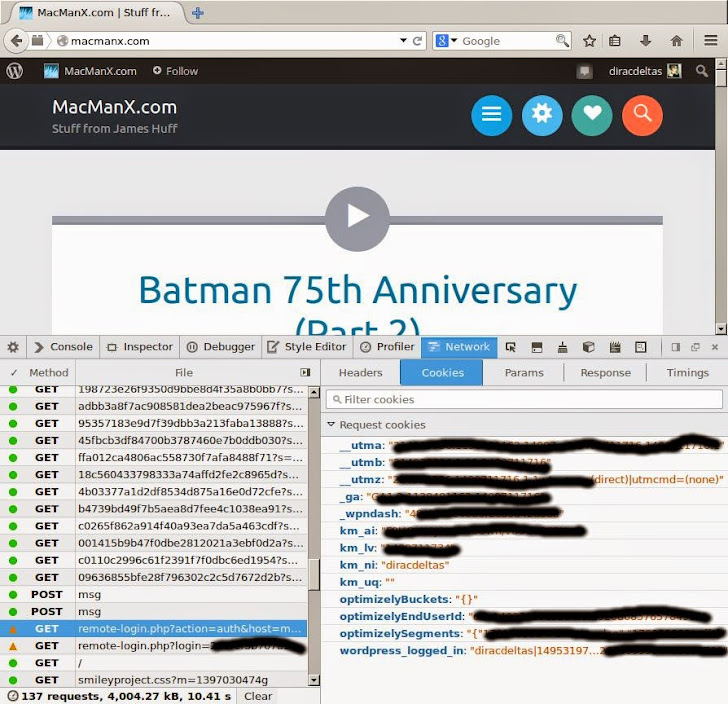Click the search engine magnifier in Google box
The image size is (728, 704).
562,41
